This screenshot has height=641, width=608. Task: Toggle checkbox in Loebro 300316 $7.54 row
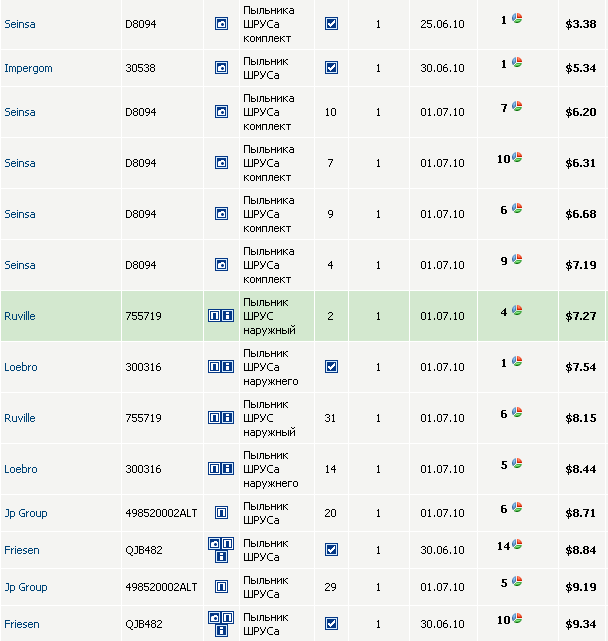331,367
